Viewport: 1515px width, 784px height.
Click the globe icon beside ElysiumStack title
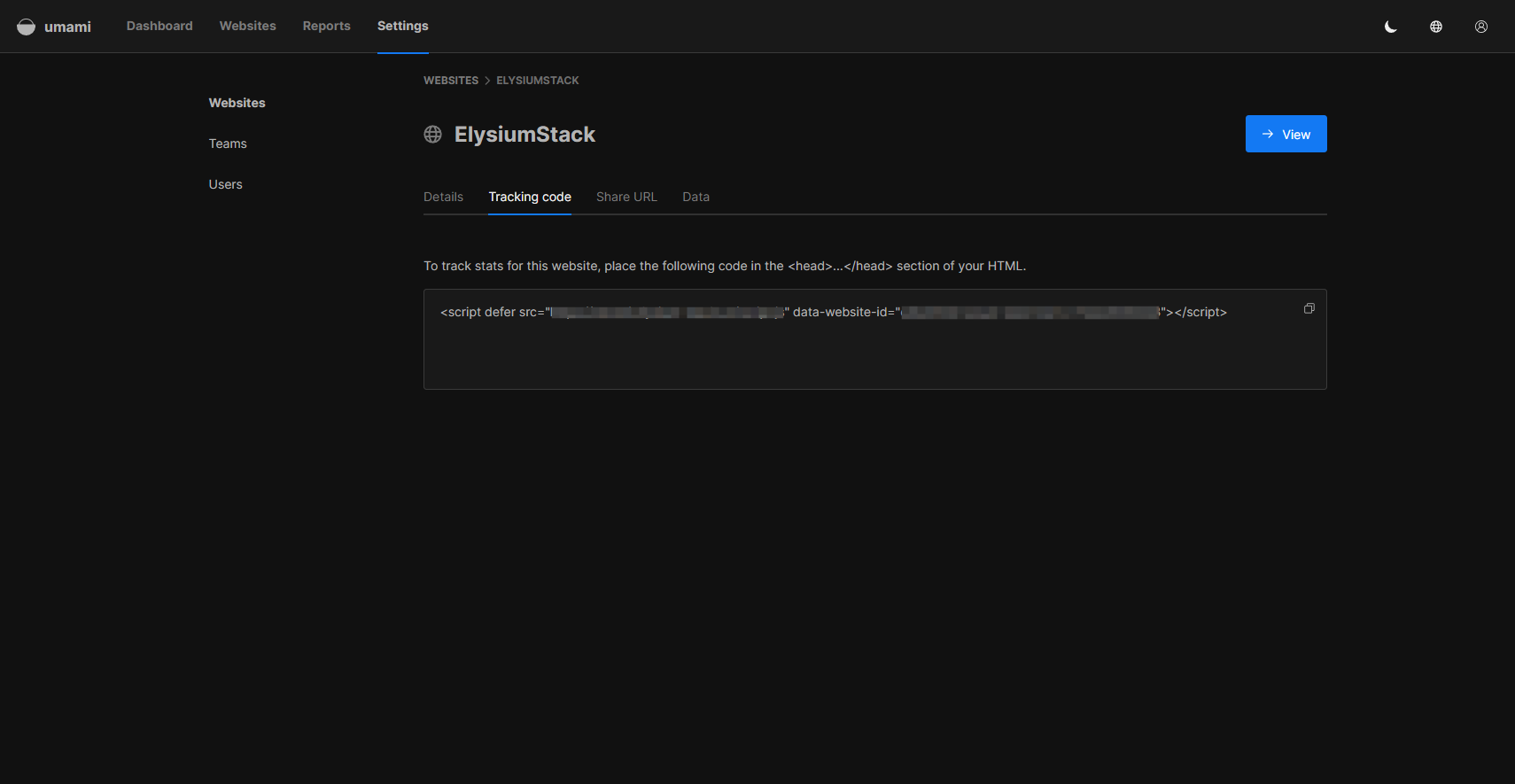(432, 135)
